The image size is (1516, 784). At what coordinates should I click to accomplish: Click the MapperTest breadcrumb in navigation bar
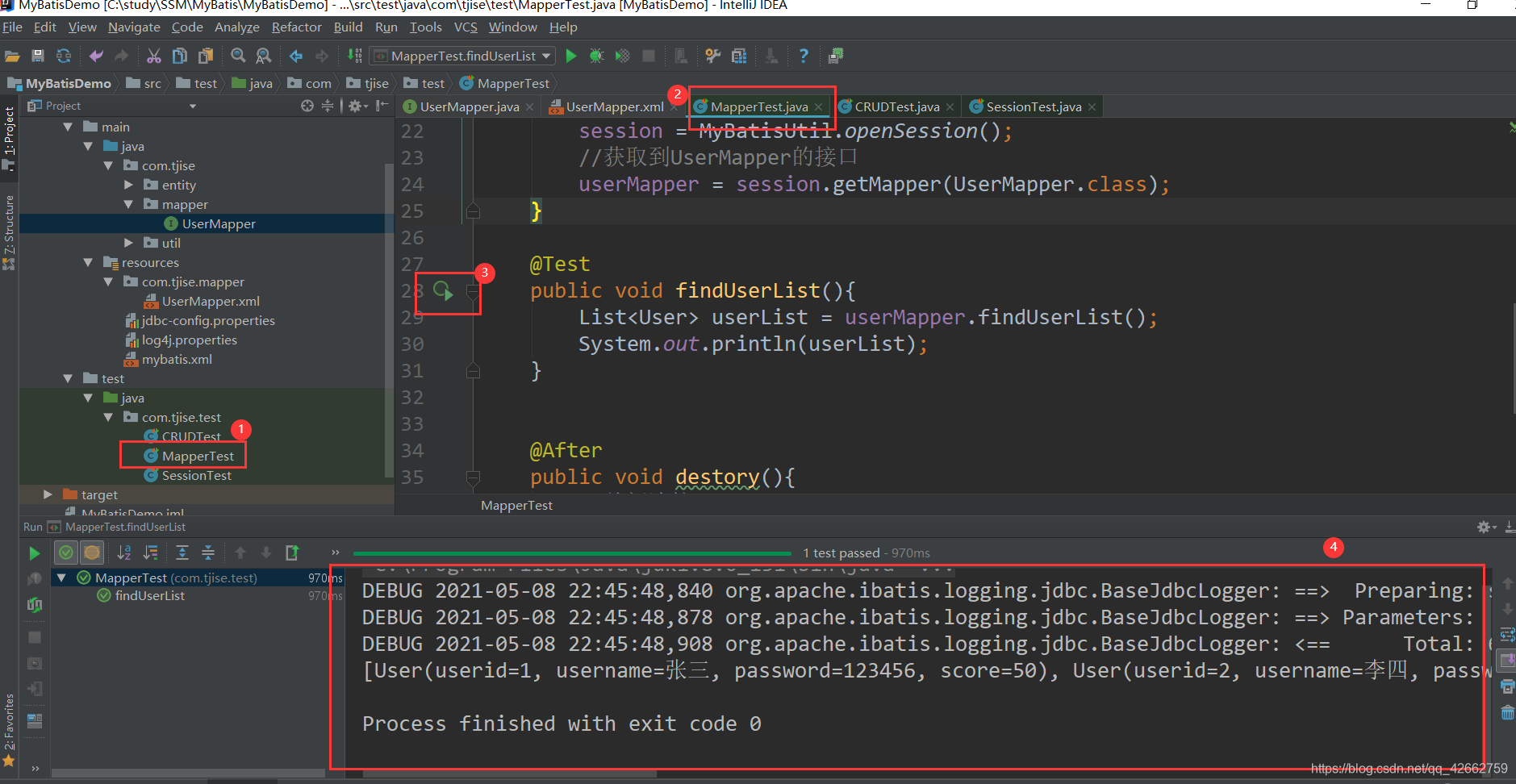(x=504, y=83)
